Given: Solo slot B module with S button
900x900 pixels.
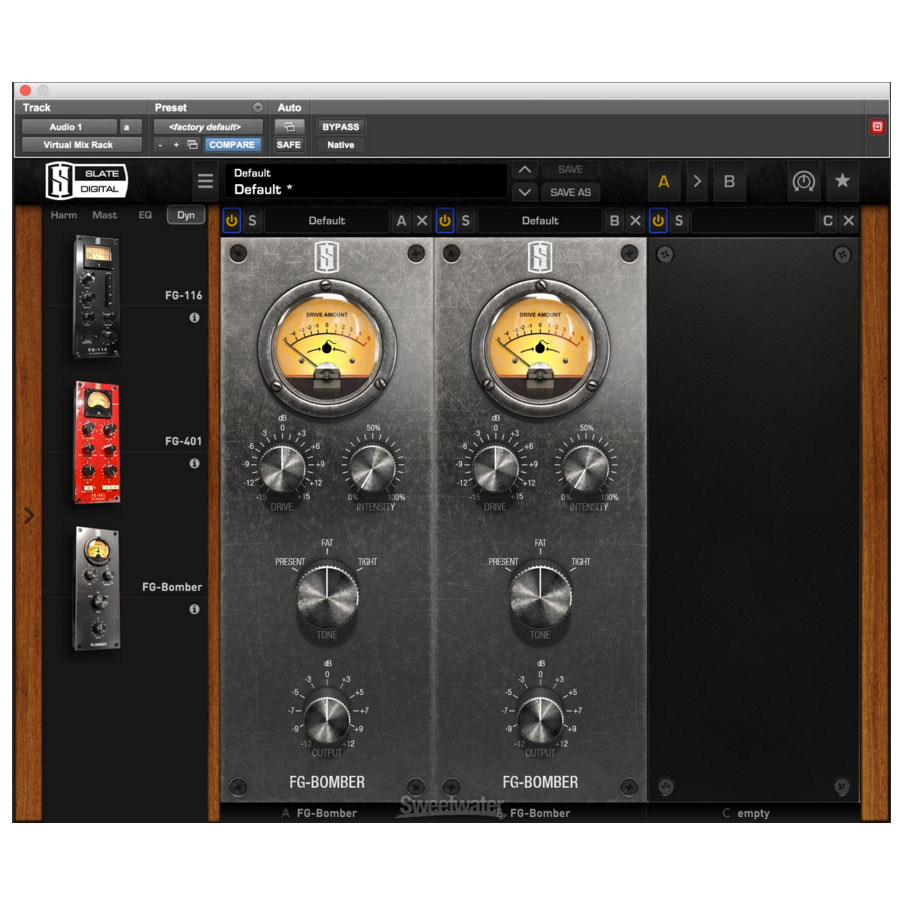Looking at the screenshot, I should [x=465, y=220].
